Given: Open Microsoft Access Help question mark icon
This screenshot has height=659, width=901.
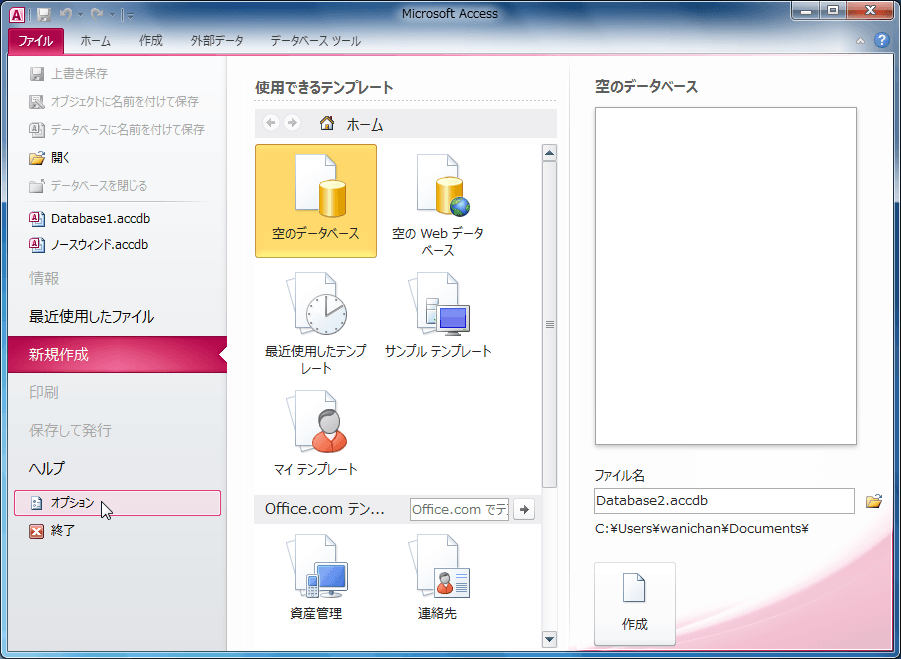Looking at the screenshot, I should (x=881, y=40).
